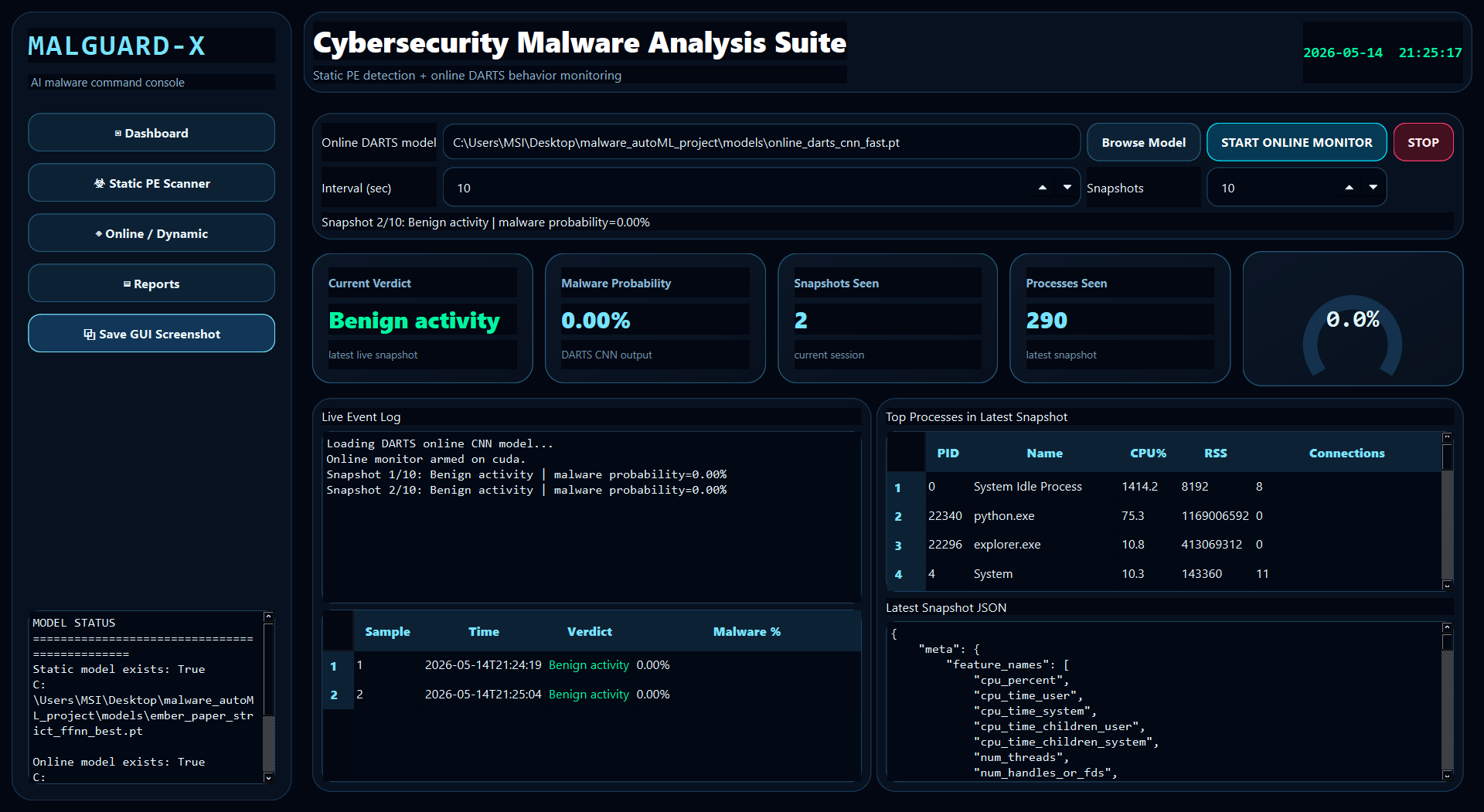Click the 'Snapshot 1/10' log line
This screenshot has height=812, width=1484.
[x=526, y=474]
